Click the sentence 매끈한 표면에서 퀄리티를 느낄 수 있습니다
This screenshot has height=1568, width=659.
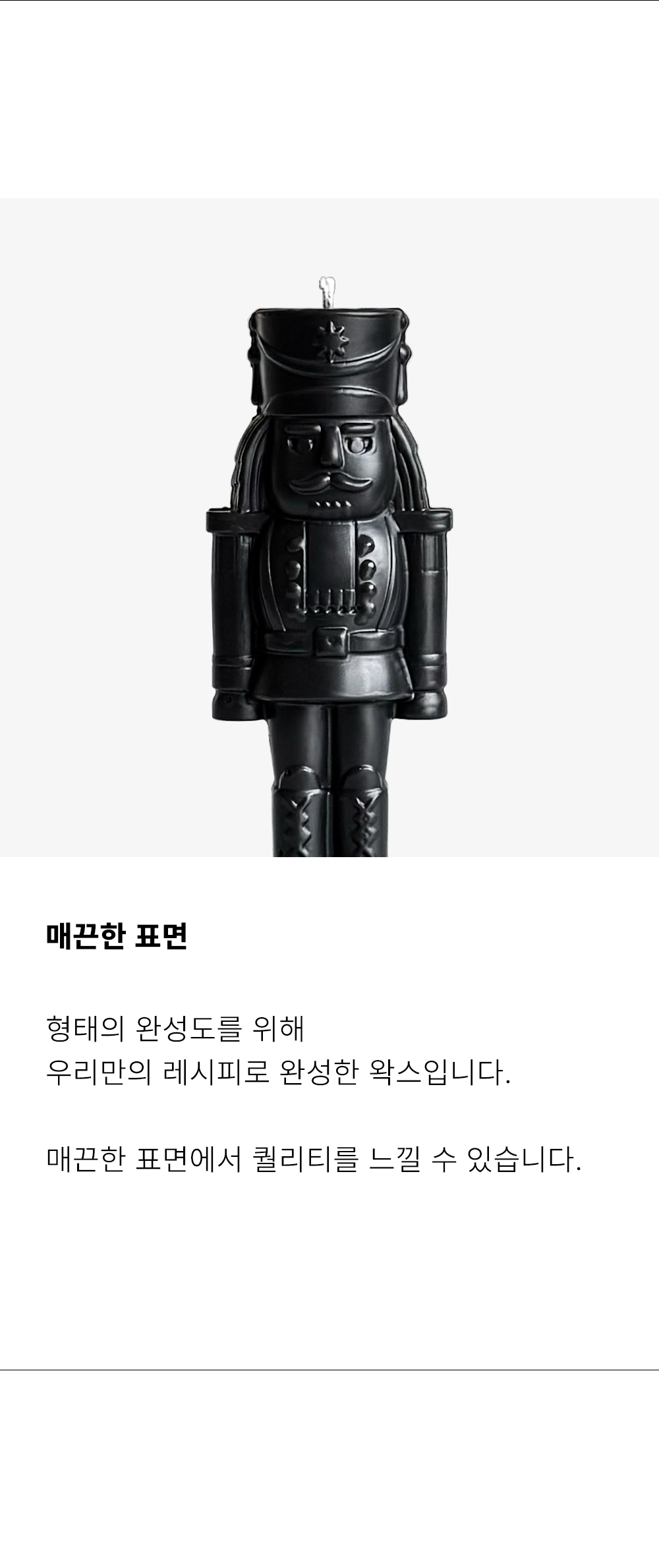[314, 1160]
